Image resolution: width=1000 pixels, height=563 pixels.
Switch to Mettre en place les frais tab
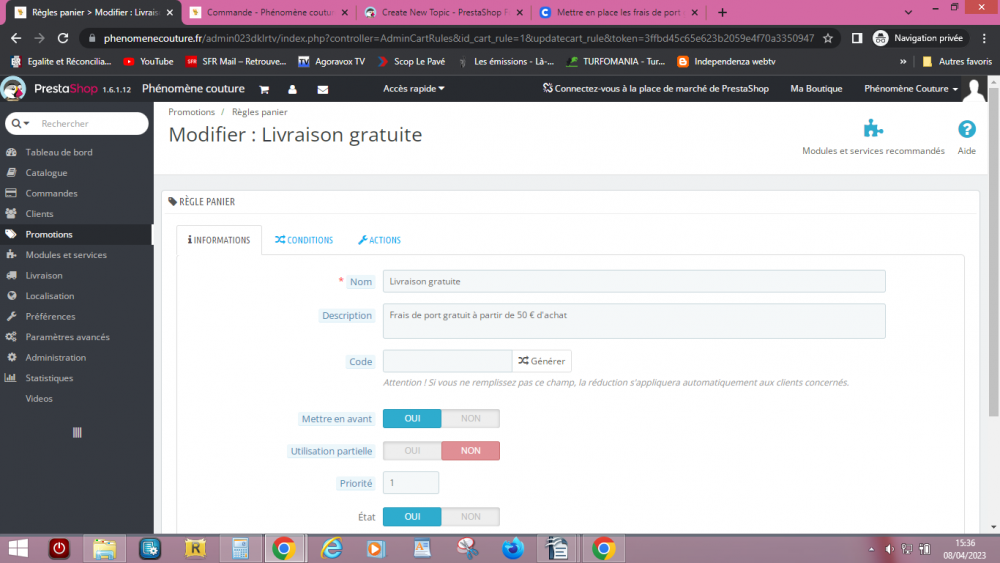tap(618, 12)
